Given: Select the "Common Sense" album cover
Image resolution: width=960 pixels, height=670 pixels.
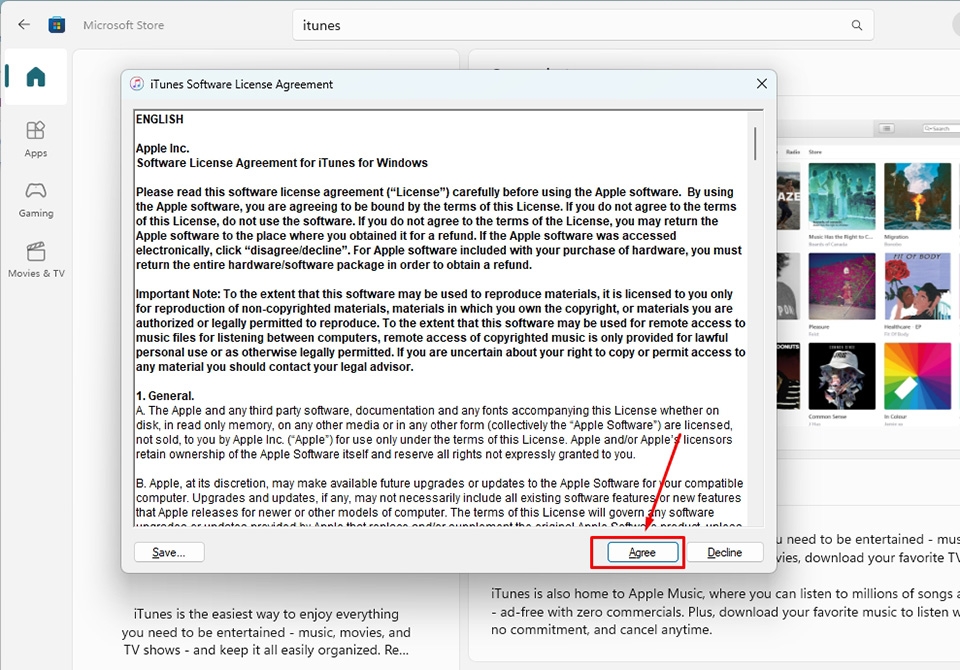Looking at the screenshot, I should pyautogui.click(x=842, y=376).
